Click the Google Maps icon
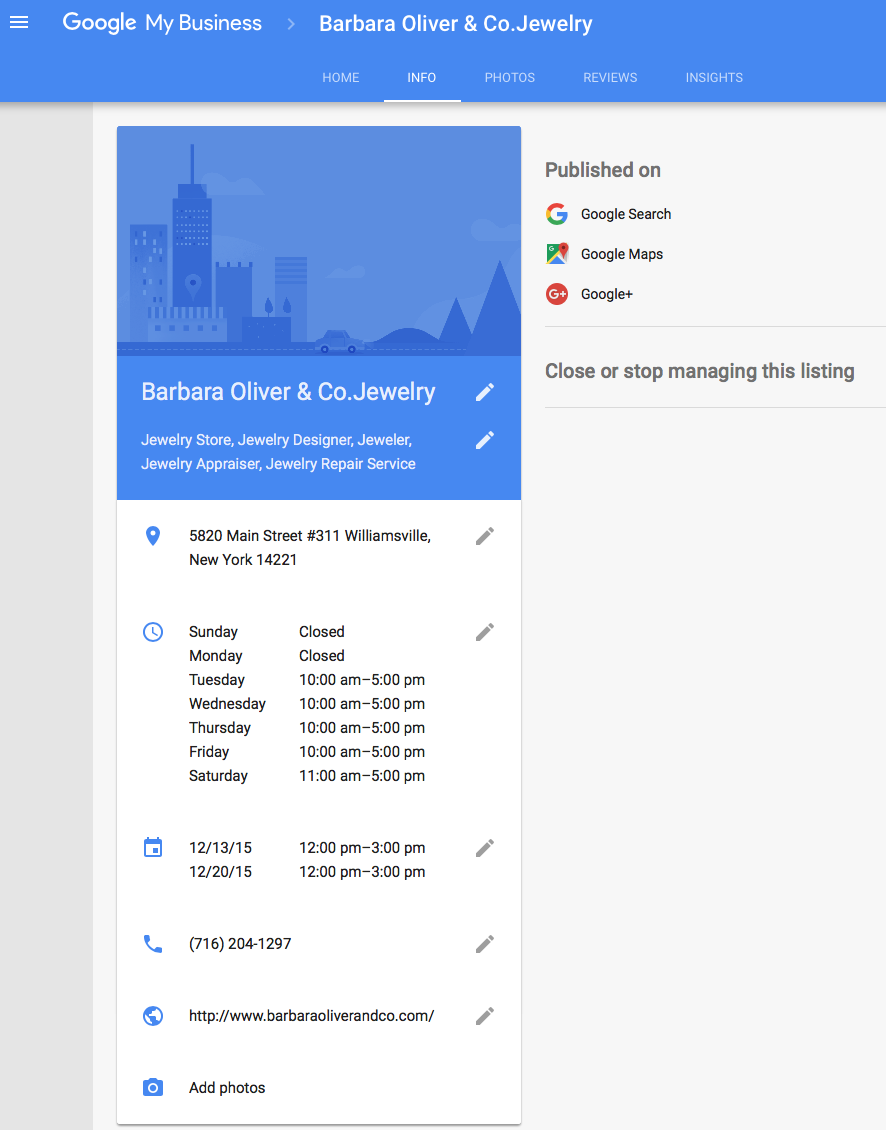Image resolution: width=886 pixels, height=1130 pixels. coord(557,254)
